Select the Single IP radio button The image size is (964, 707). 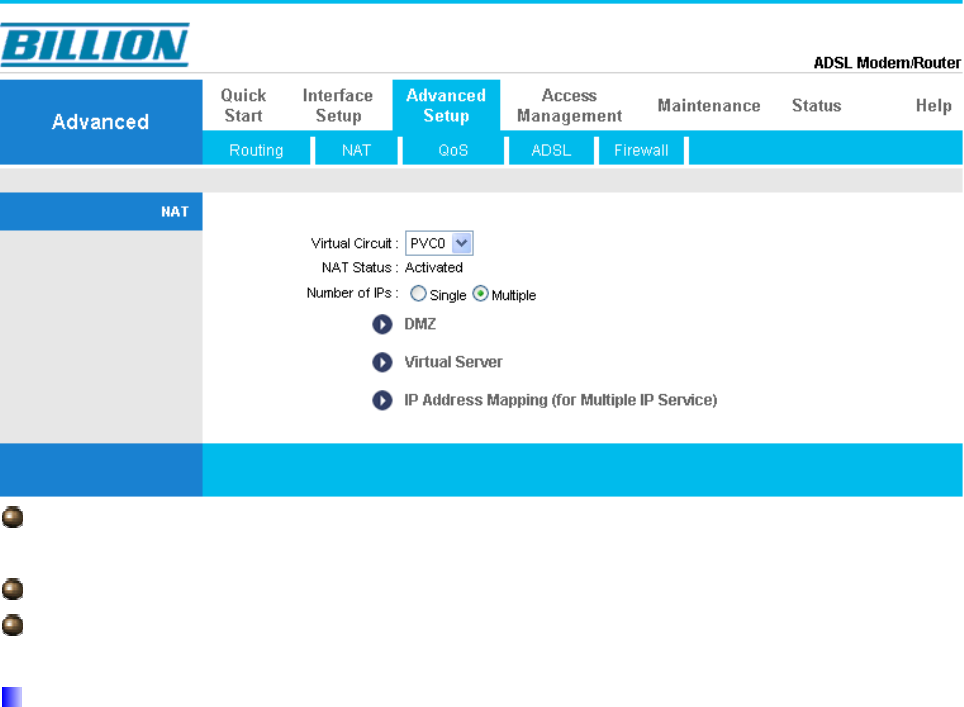point(418,293)
